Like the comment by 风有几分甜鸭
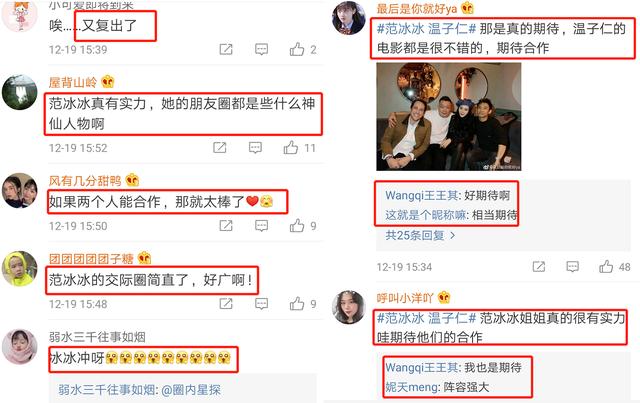 tap(297, 225)
